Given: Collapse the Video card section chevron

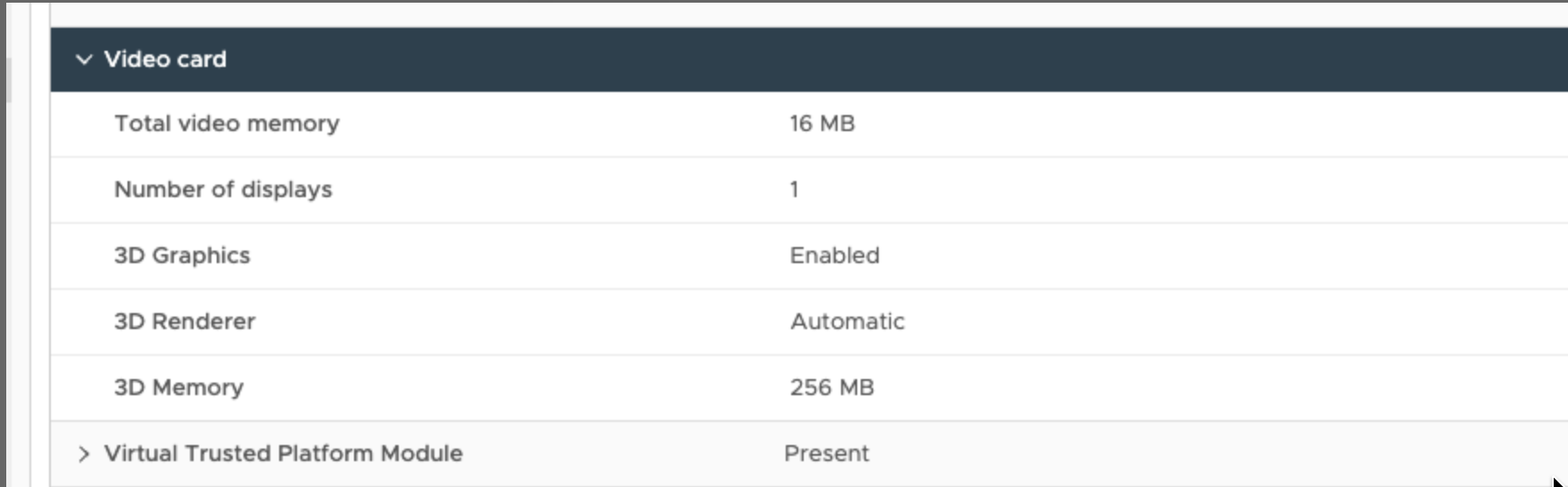Looking at the screenshot, I should tap(84, 60).
